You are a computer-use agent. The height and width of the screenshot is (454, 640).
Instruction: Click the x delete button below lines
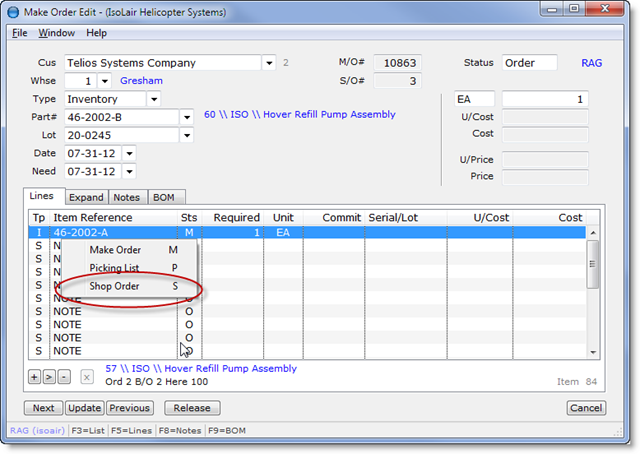tap(86, 377)
